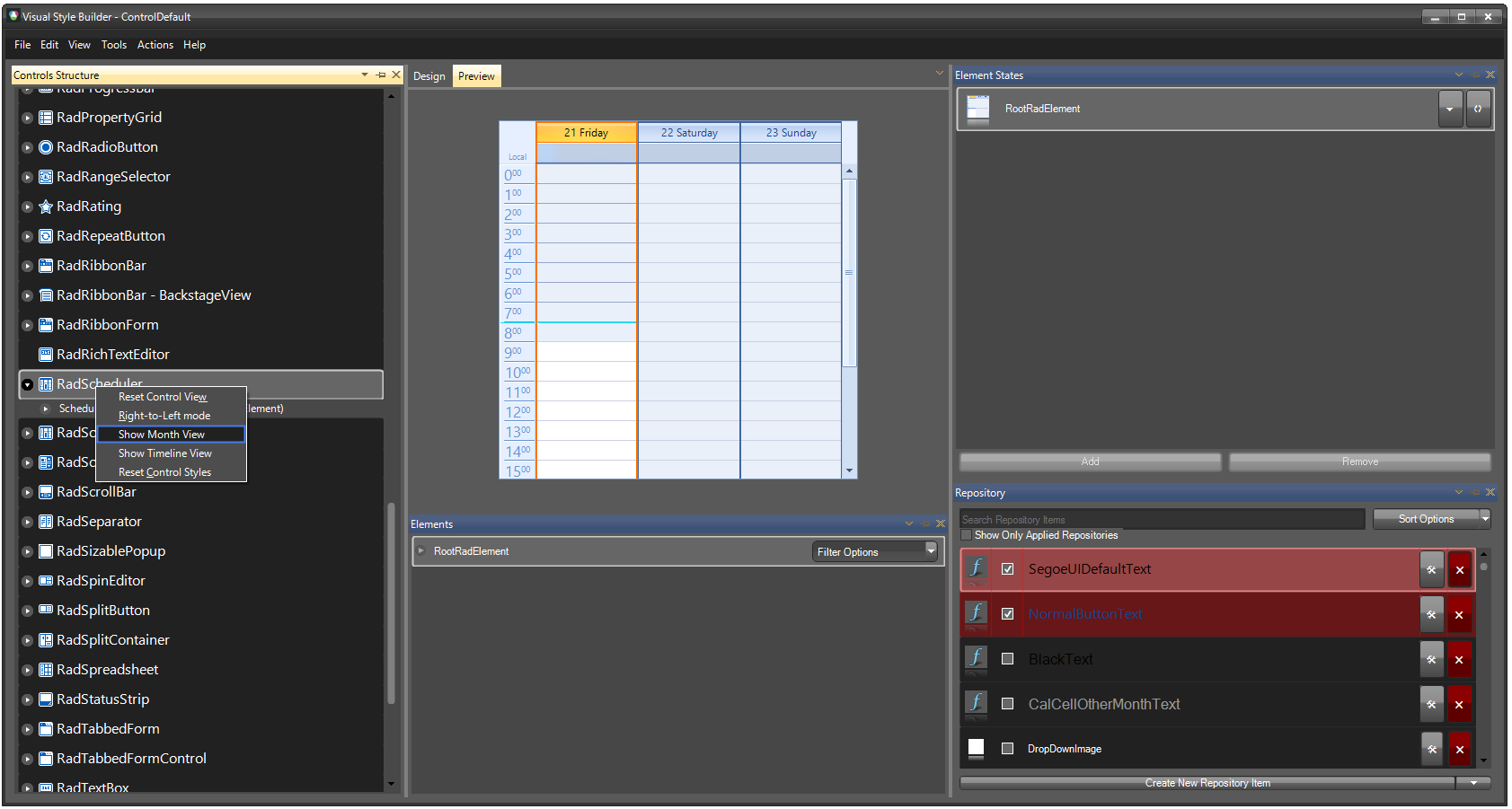This screenshot has height=809, width=1512.
Task: Click the scheduler preview scroll-down arrow
Action: 849,470
